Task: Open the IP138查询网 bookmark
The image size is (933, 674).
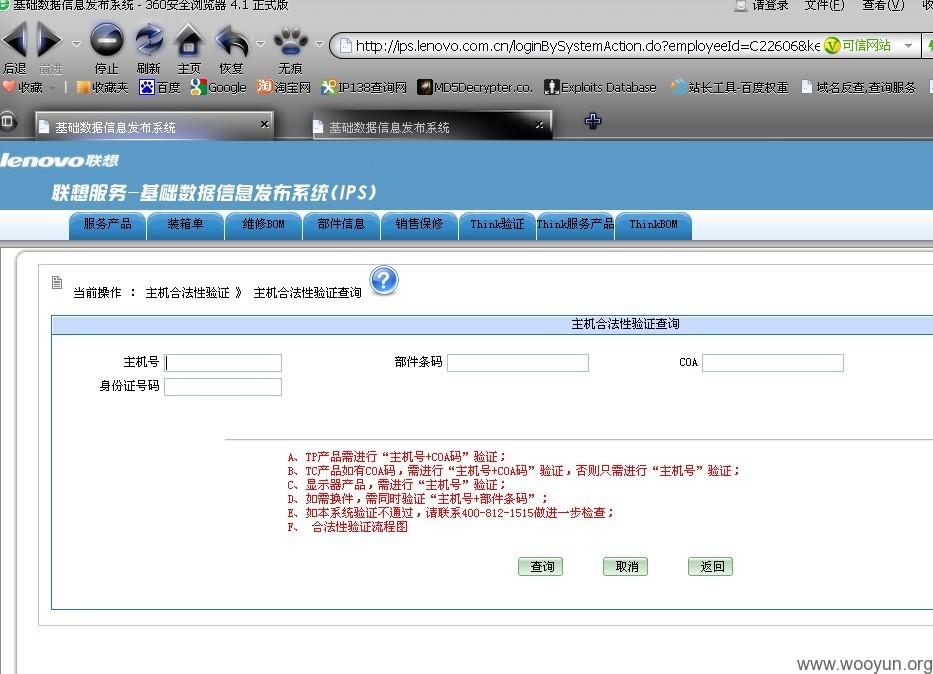Action: pyautogui.click(x=364, y=87)
